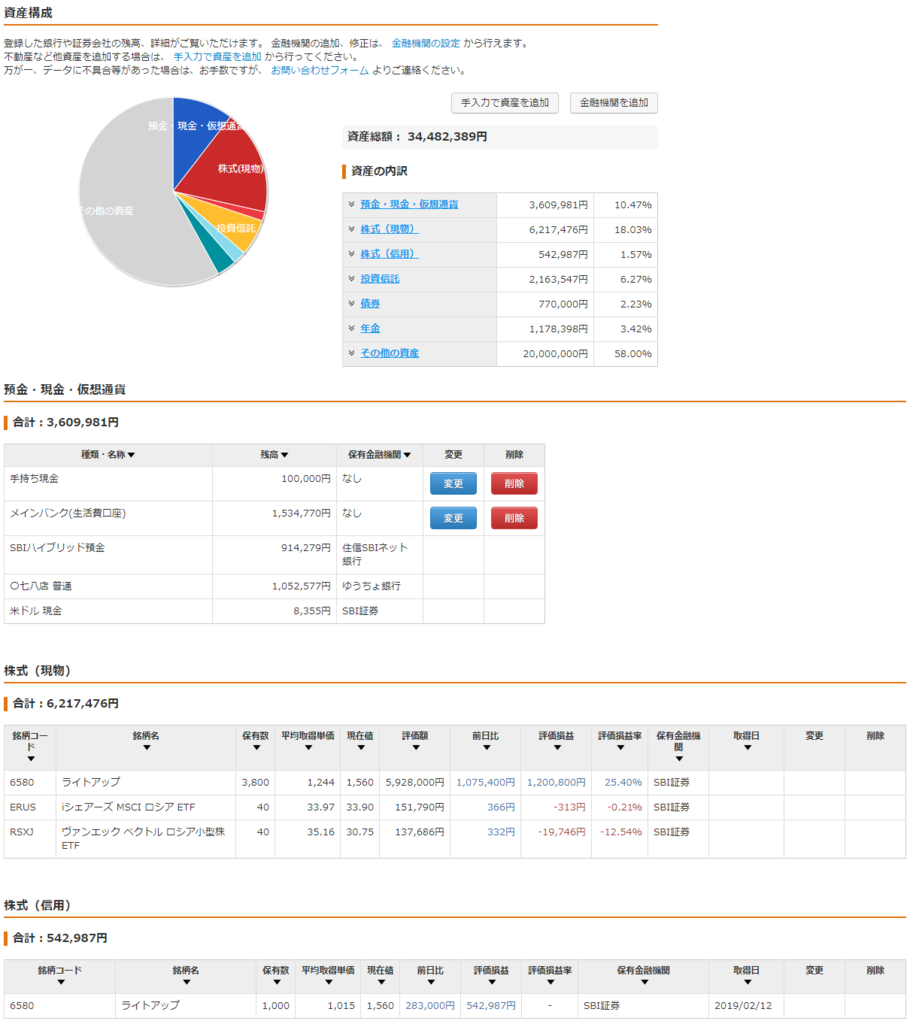This screenshot has height=1024, width=913.
Task: Sort 株式(現物) table by 評価額 arrow
Action: (x=415, y=748)
